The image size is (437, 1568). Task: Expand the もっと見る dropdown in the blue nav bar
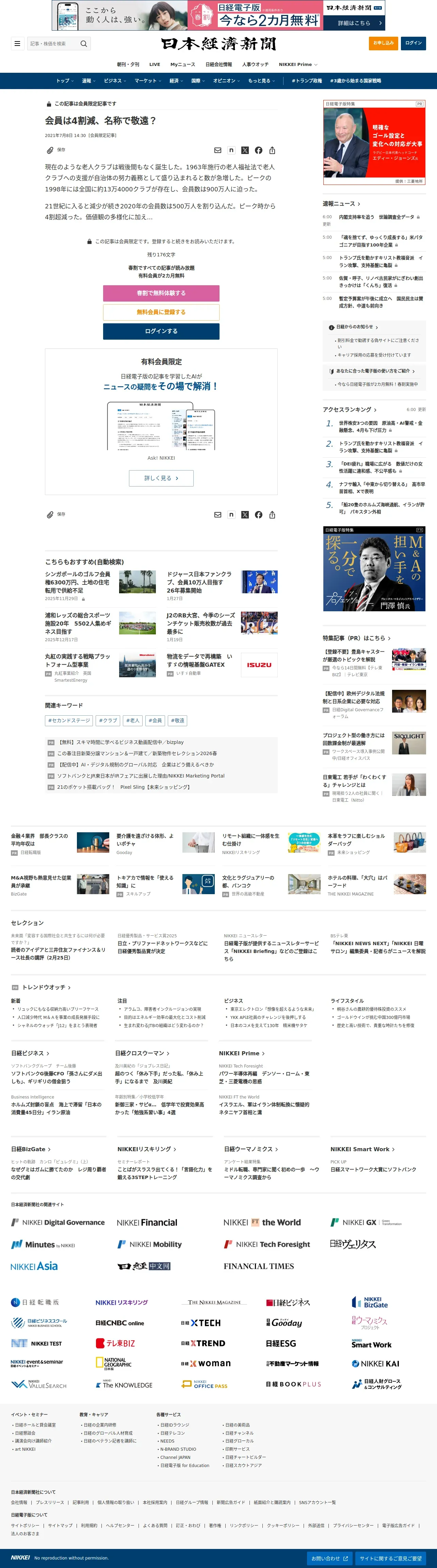(261, 80)
